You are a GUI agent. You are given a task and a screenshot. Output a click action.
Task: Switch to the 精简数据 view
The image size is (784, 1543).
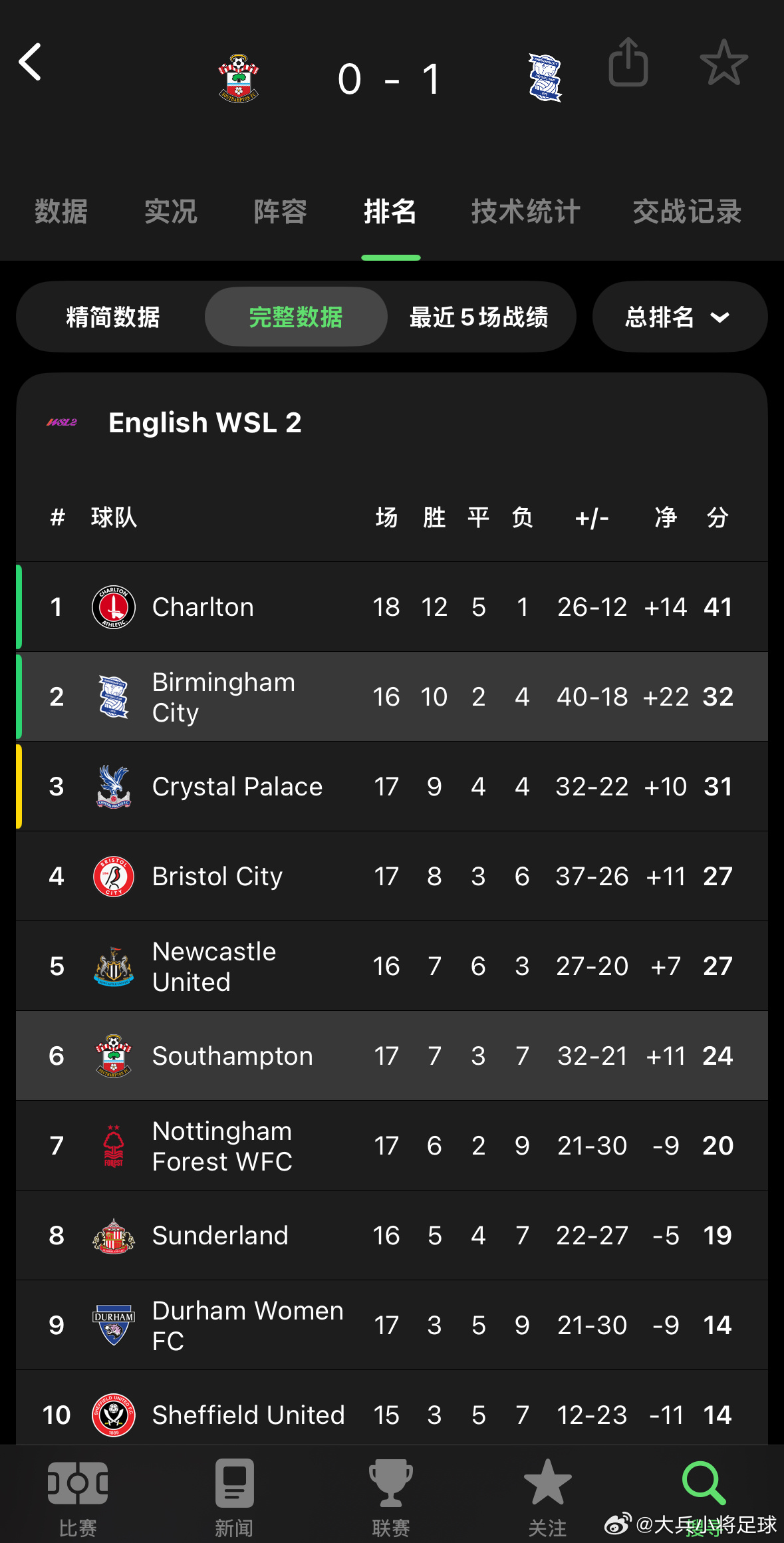point(113,317)
